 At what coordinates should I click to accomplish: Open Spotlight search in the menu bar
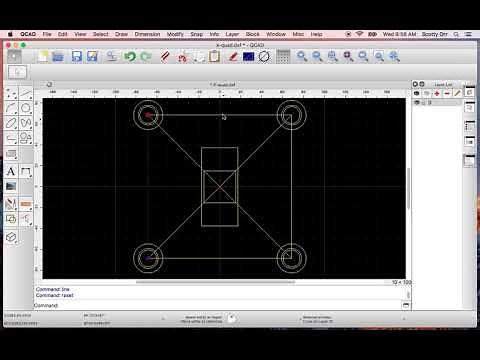coord(456,34)
